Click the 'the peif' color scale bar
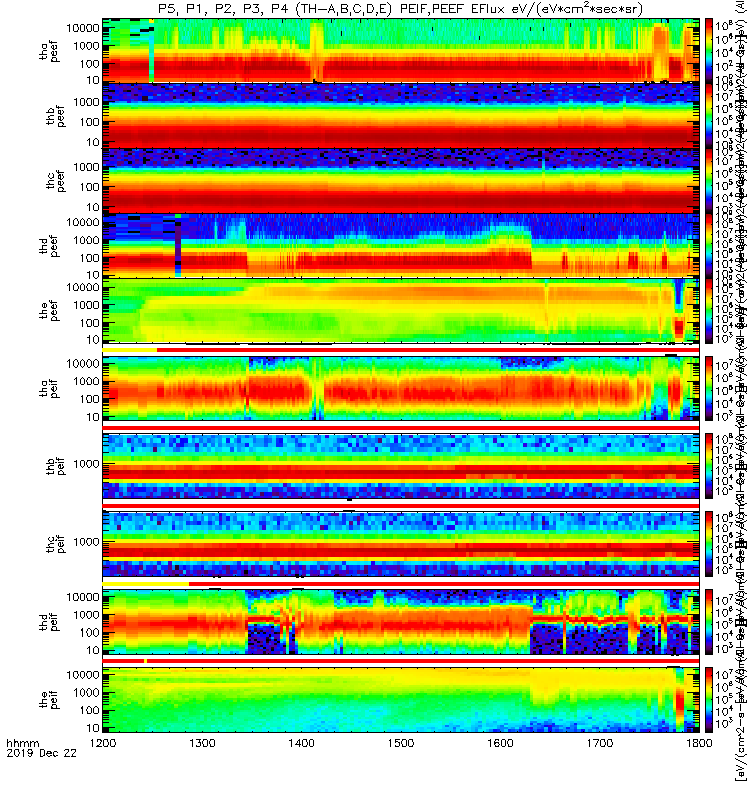Viewport: 750px width, 800px height. tap(709, 700)
